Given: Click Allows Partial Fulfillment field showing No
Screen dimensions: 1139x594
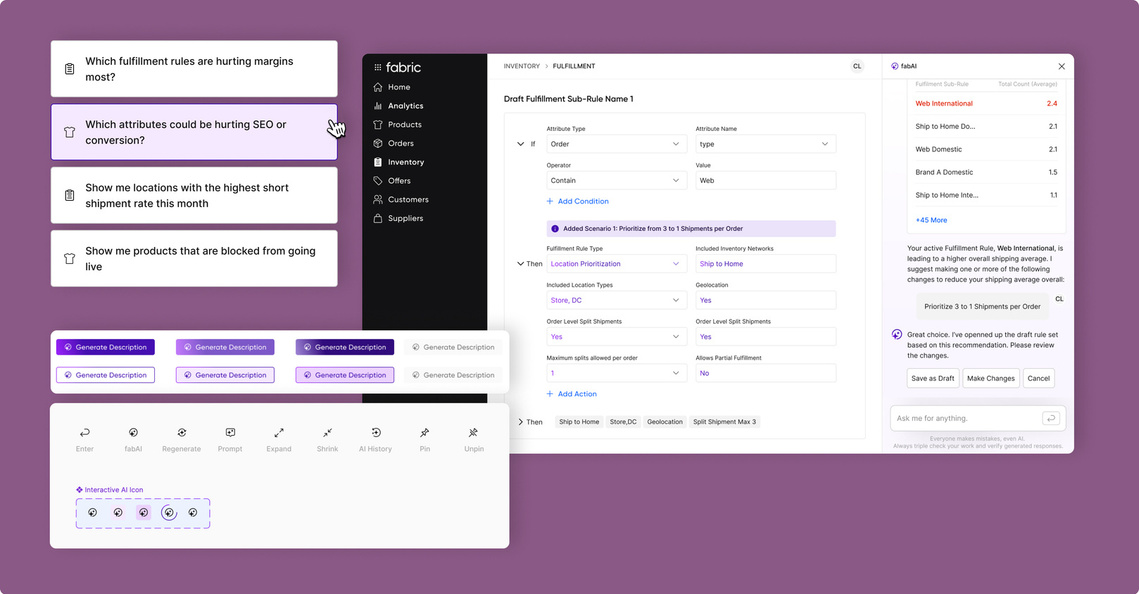Looking at the screenshot, I should pos(766,373).
